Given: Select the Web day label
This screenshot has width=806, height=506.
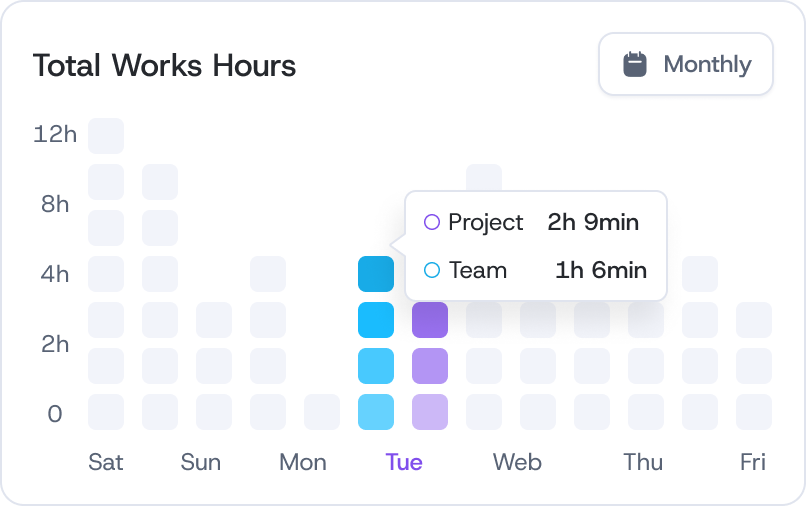Looking at the screenshot, I should tap(517, 462).
